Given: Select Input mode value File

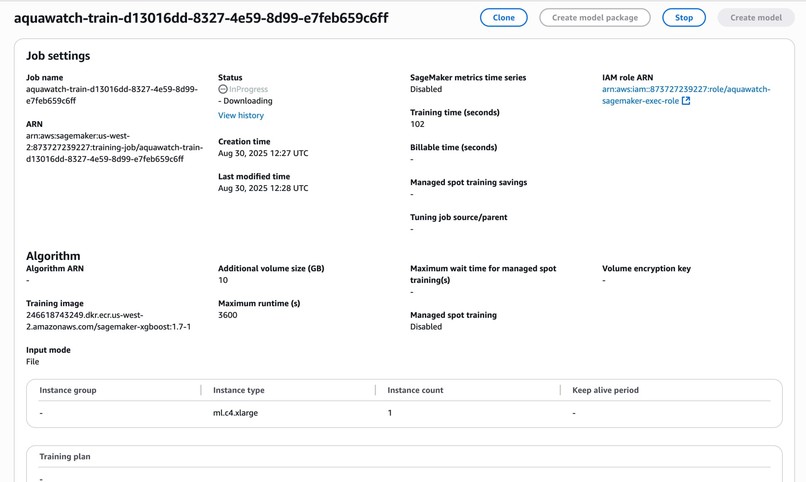Looking at the screenshot, I should tap(32, 362).
